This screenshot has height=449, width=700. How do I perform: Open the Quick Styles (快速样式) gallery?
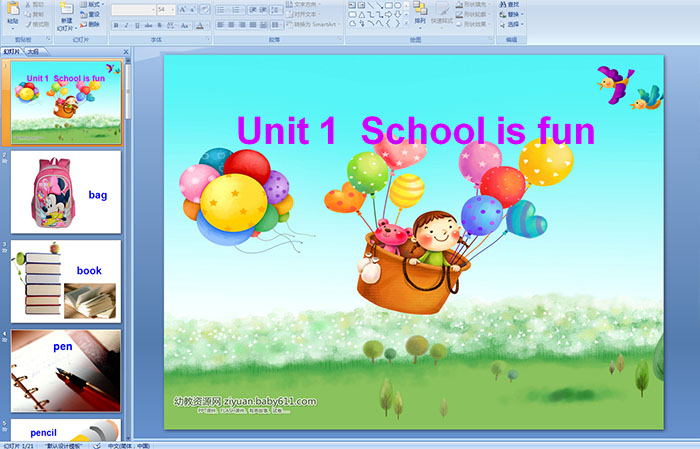[x=442, y=14]
